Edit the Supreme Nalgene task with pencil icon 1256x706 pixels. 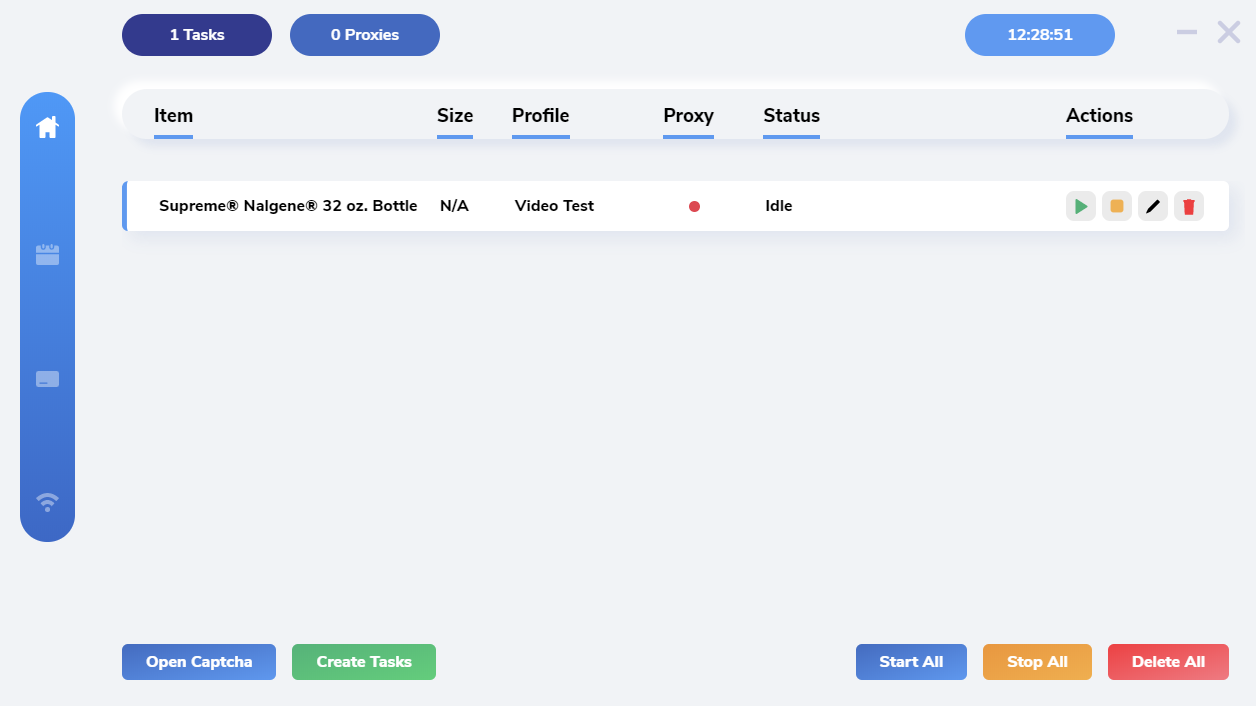[x=1153, y=206]
